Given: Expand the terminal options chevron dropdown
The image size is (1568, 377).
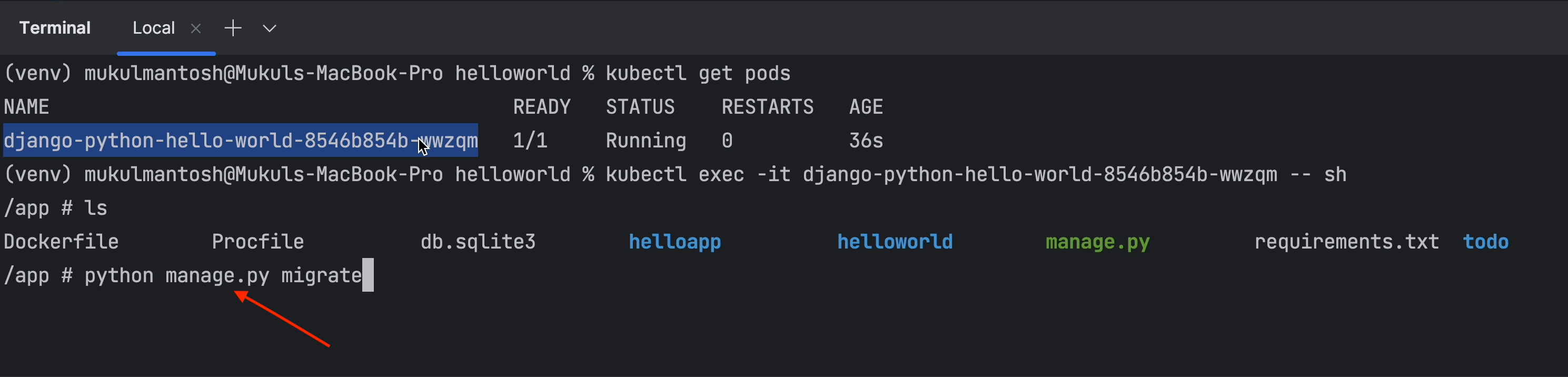Looking at the screenshot, I should tap(270, 28).
